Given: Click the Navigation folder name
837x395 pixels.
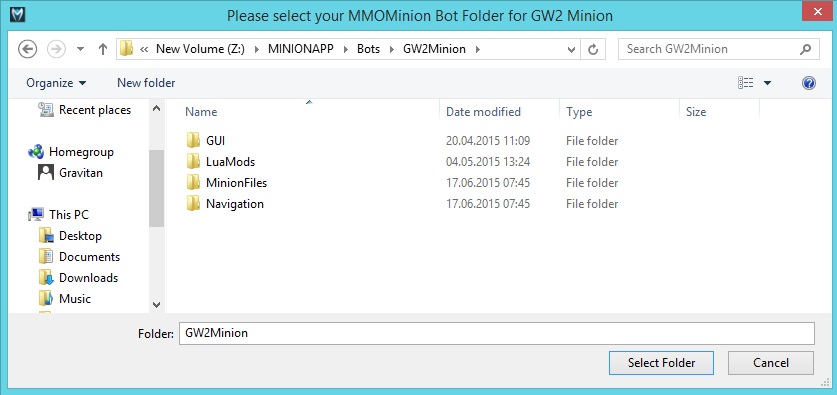Looking at the screenshot, I should pos(235,203).
